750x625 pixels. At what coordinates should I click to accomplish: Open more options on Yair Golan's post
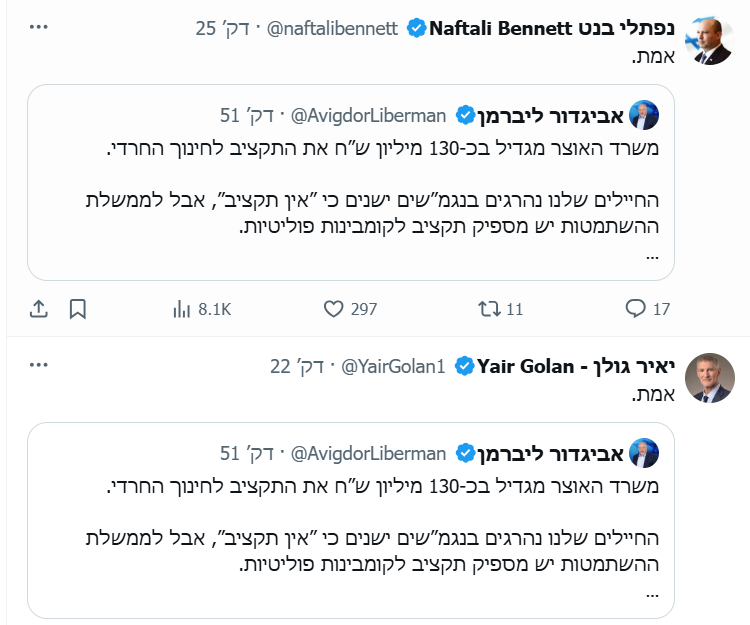click(38, 366)
